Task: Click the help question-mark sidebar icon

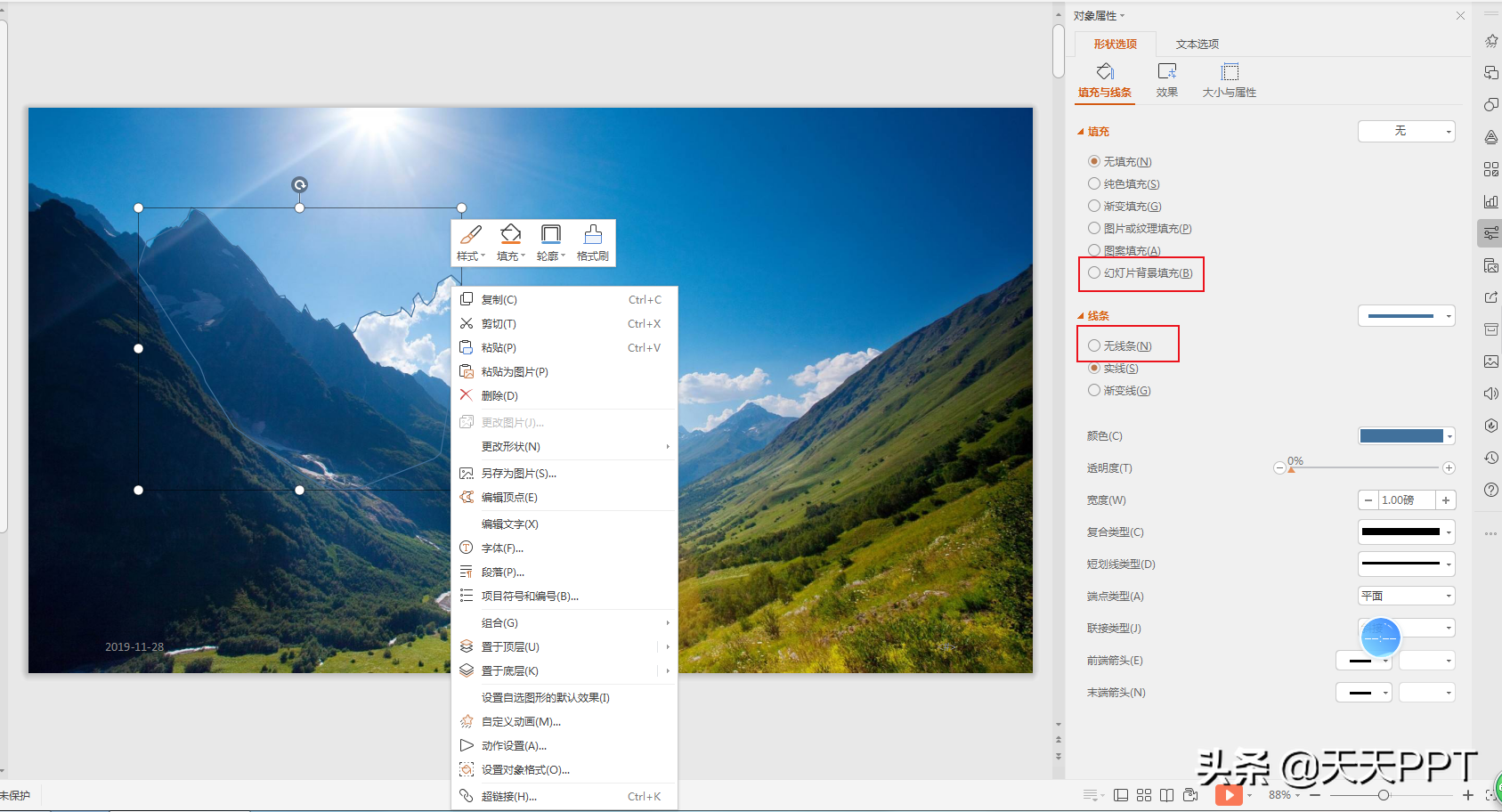Action: pyautogui.click(x=1490, y=490)
